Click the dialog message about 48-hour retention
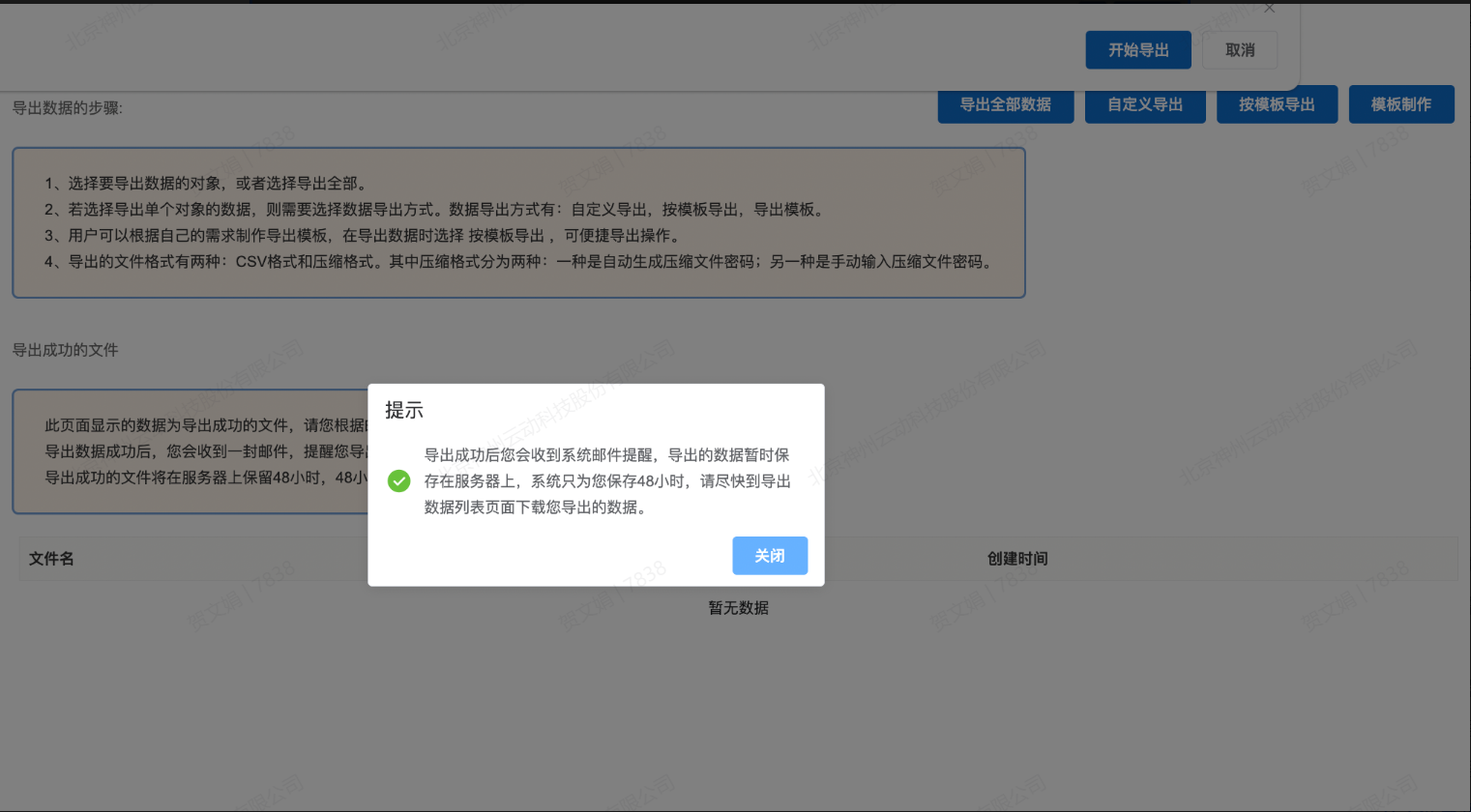Screen dimensions: 1471x812 (x=606, y=480)
